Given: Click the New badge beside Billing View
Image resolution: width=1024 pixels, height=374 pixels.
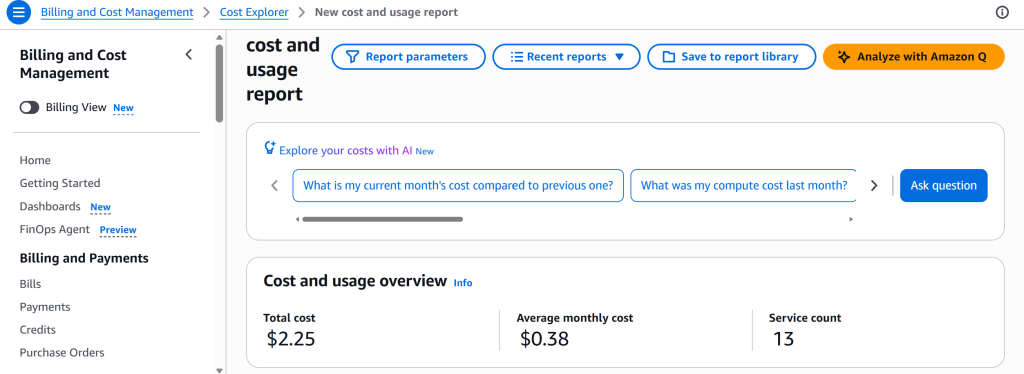Looking at the screenshot, I should point(123,108).
